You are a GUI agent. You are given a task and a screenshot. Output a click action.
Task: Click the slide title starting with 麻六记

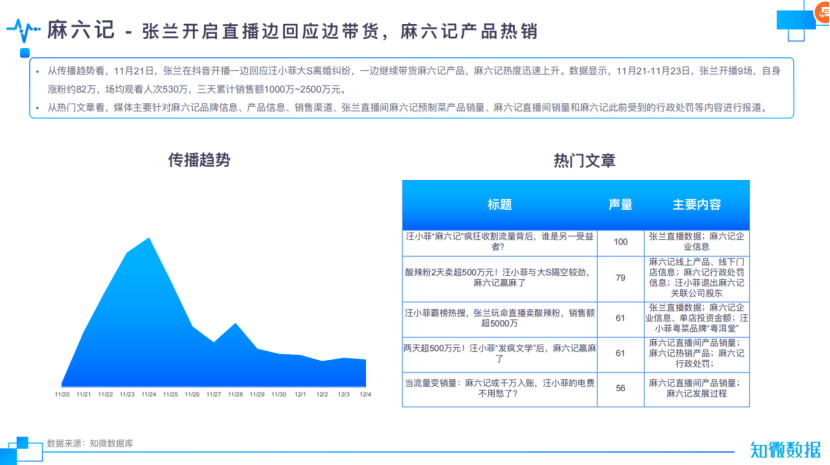coord(292,30)
